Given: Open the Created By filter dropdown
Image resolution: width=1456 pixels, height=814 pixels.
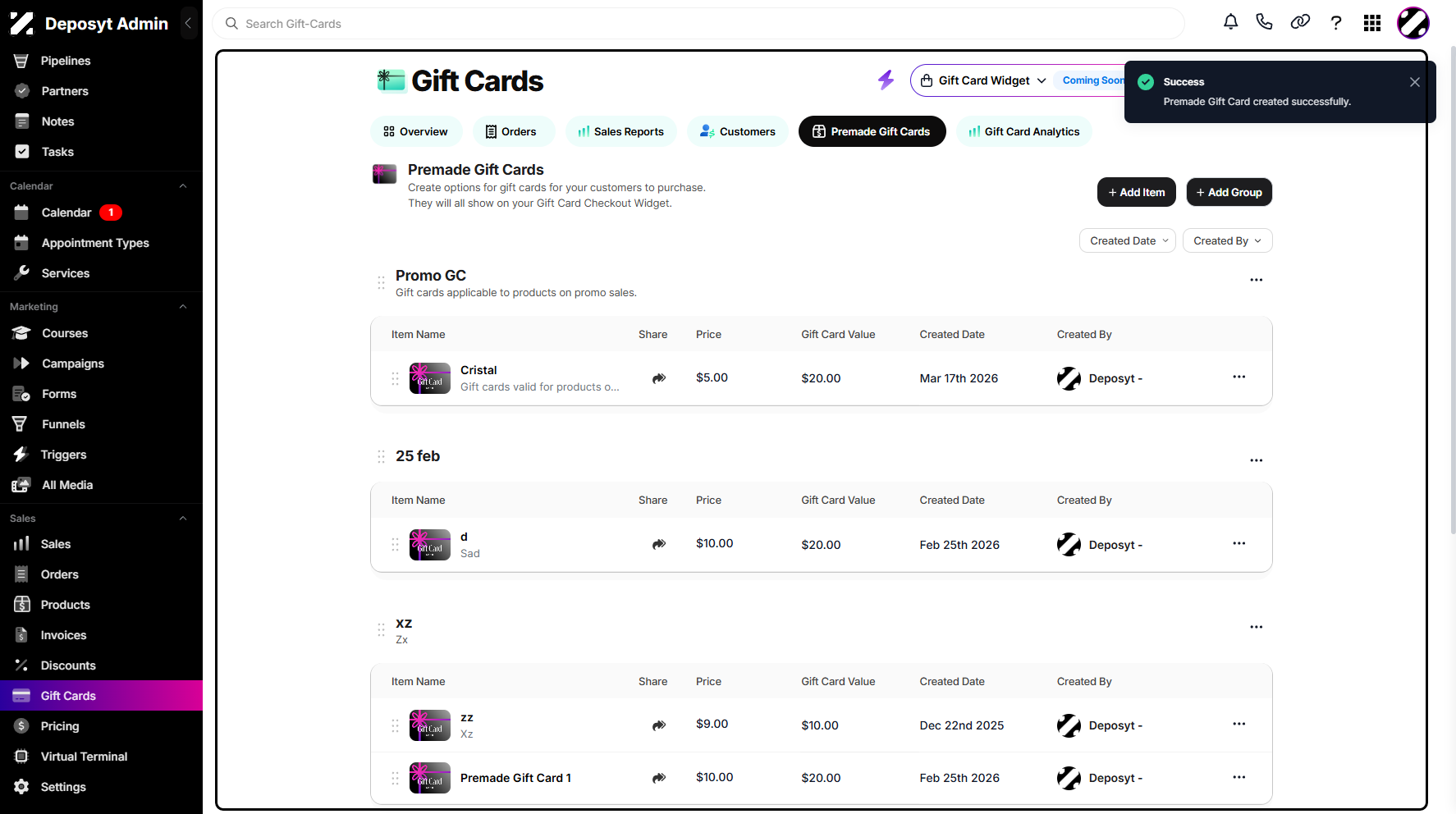Looking at the screenshot, I should (1227, 240).
